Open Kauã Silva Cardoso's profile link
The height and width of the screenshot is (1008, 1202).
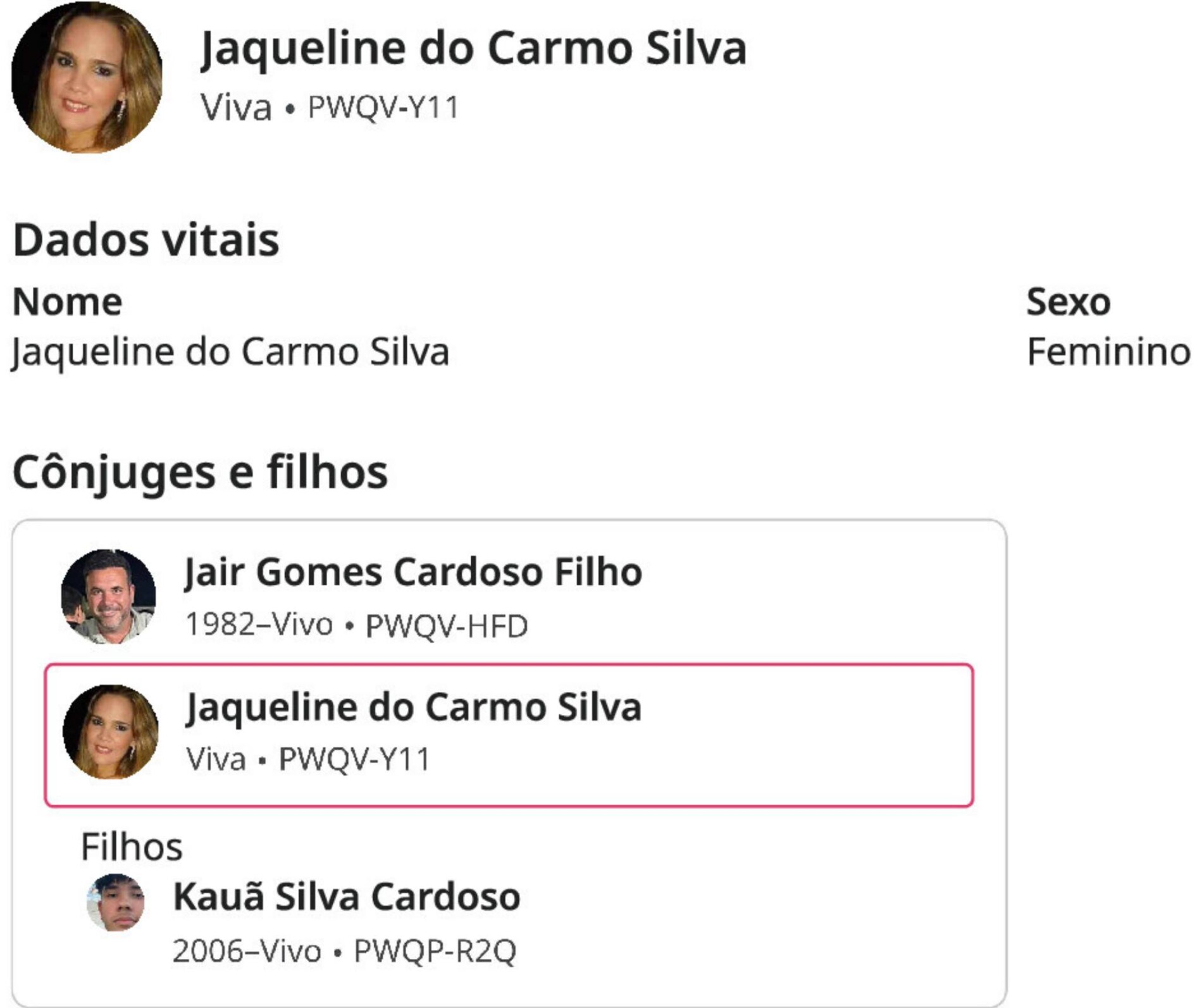(347, 897)
